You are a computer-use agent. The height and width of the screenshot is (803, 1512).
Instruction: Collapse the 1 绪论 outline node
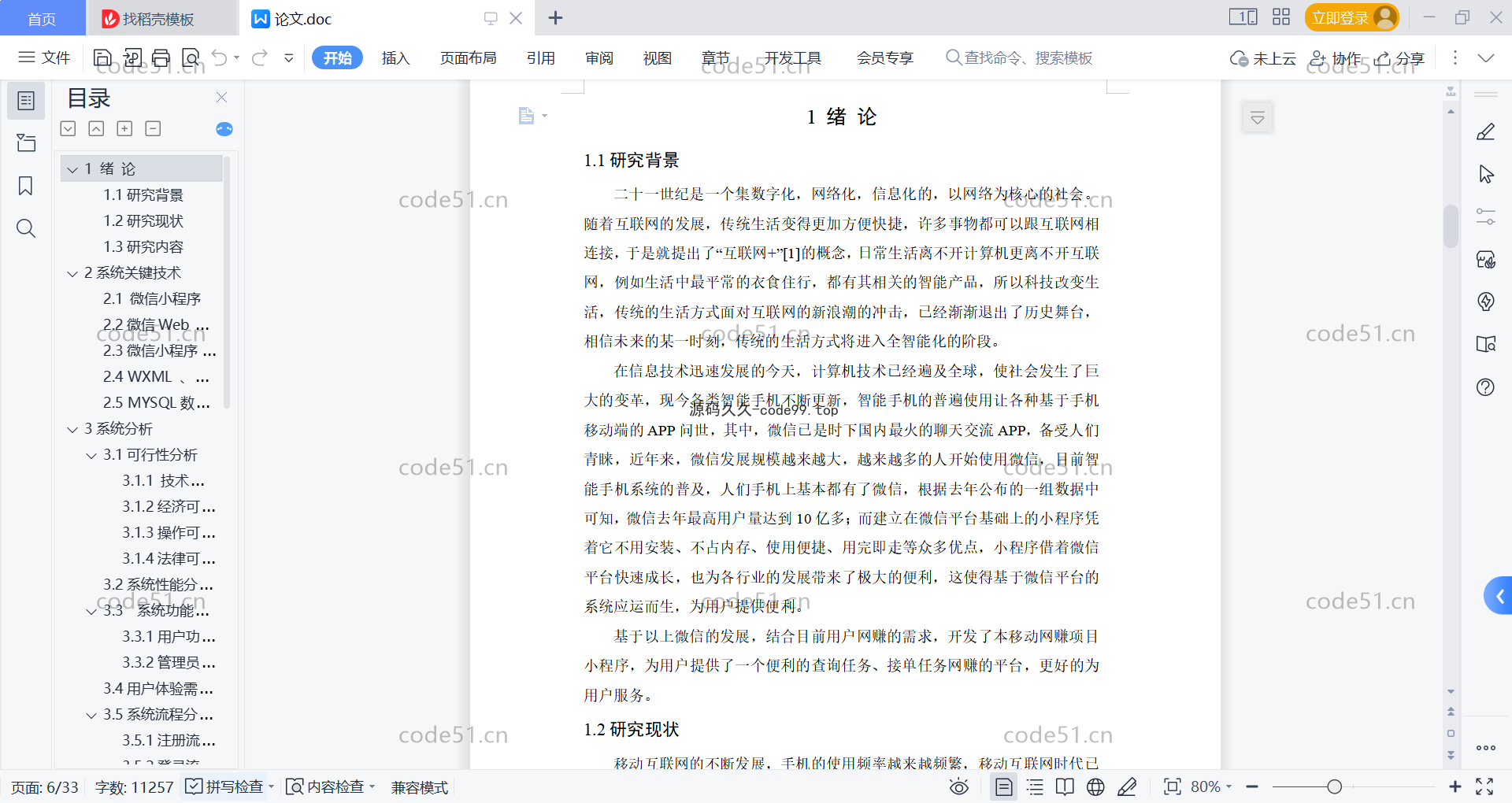[x=72, y=169]
